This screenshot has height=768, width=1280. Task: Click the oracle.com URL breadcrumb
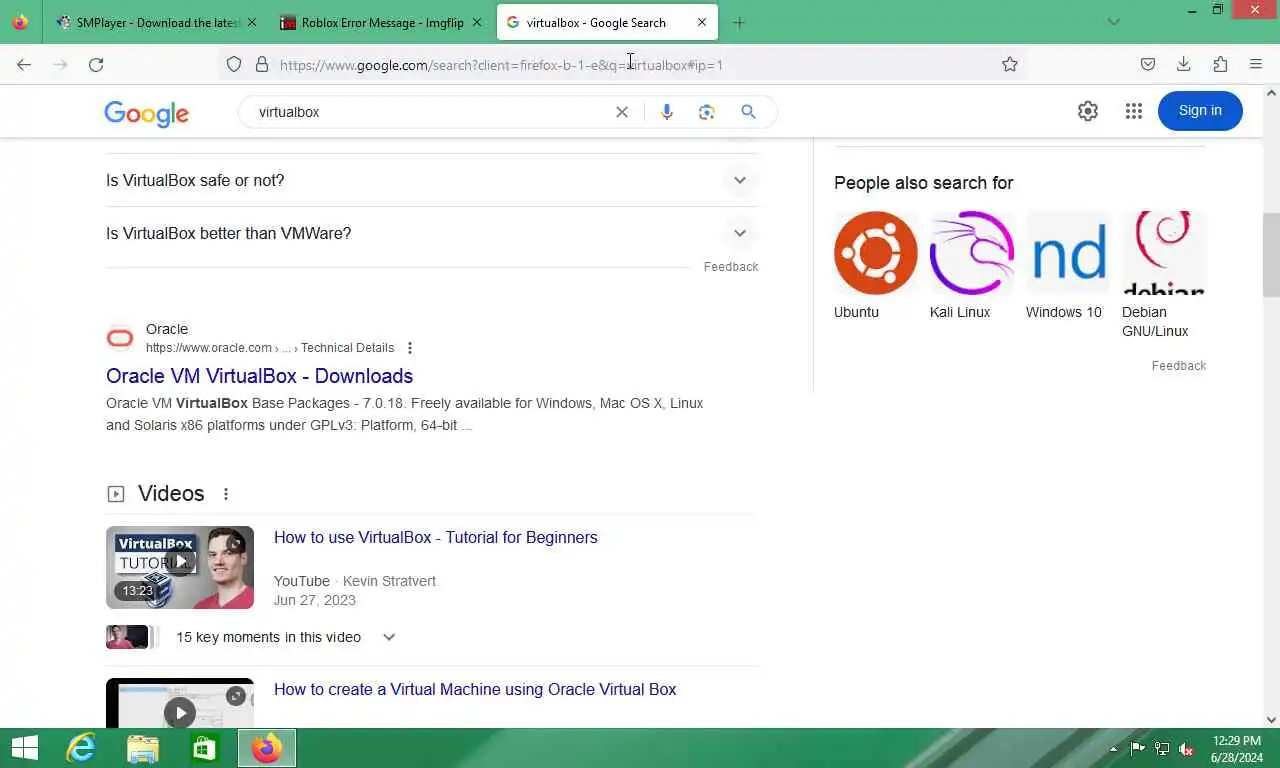point(270,348)
